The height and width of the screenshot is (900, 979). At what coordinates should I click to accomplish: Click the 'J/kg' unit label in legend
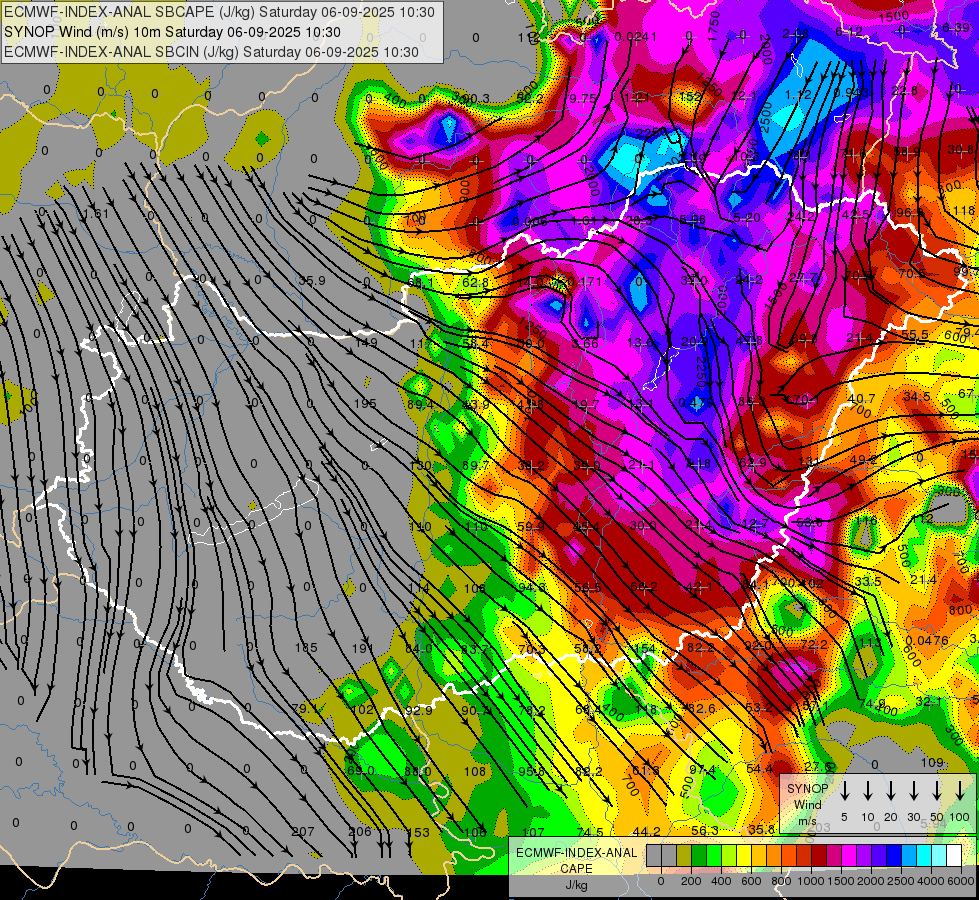click(576, 885)
